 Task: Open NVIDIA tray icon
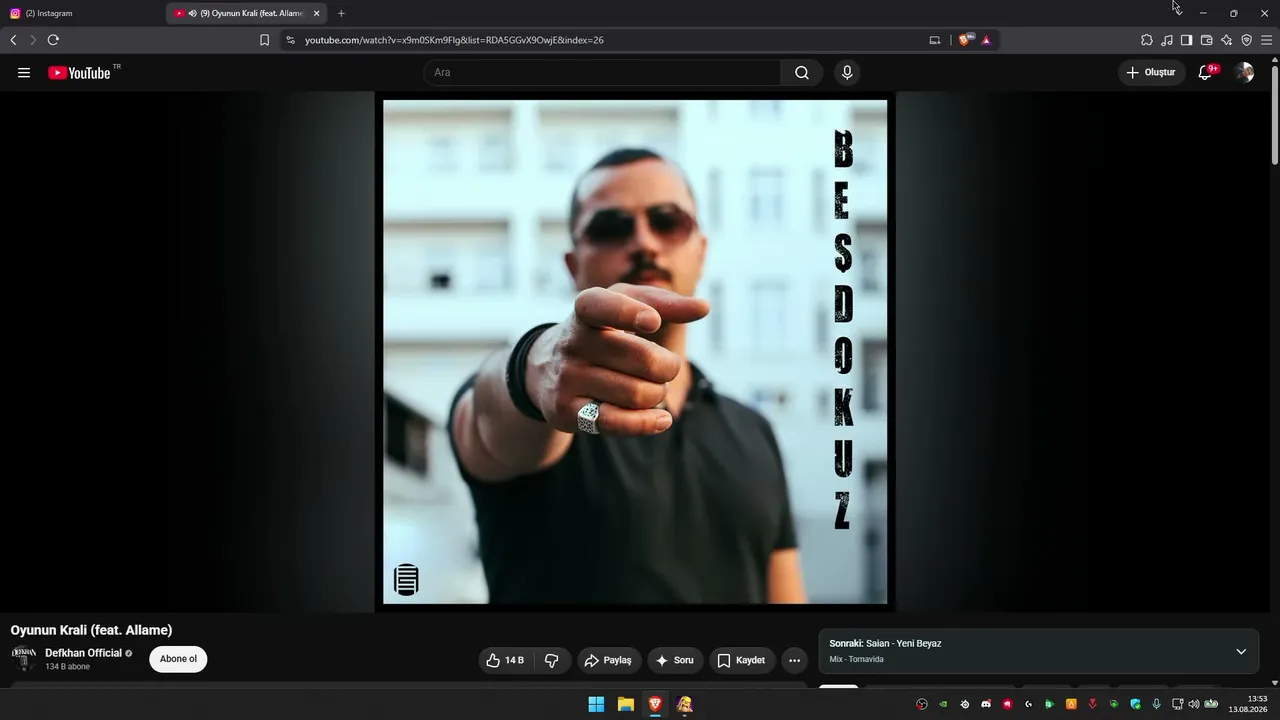943,704
